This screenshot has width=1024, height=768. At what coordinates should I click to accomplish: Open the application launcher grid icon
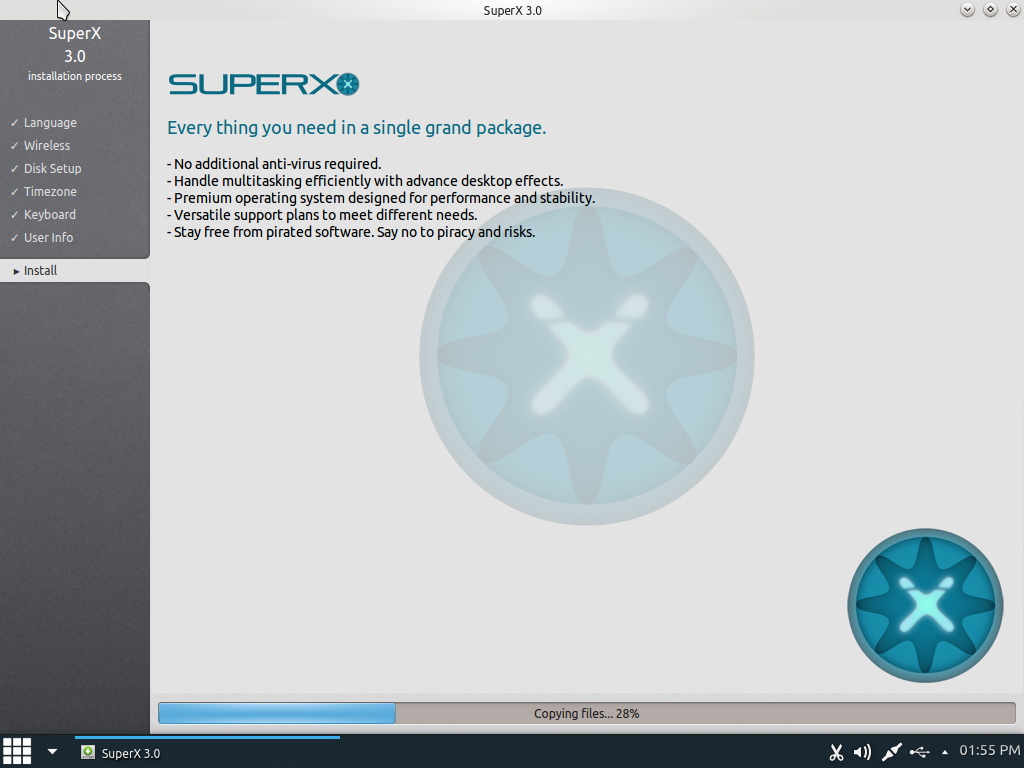(x=16, y=751)
